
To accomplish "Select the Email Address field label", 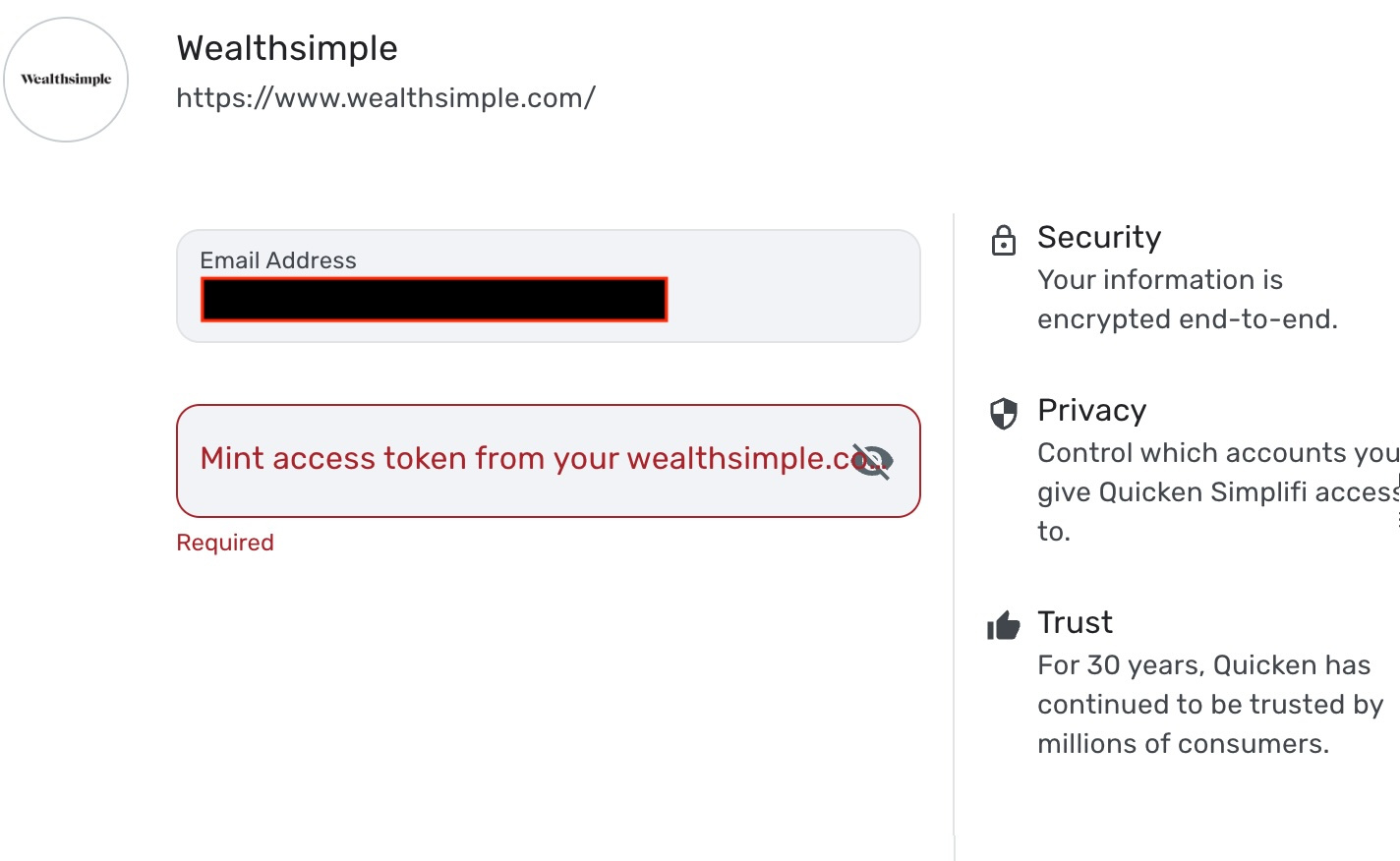I will pyautogui.click(x=278, y=260).
